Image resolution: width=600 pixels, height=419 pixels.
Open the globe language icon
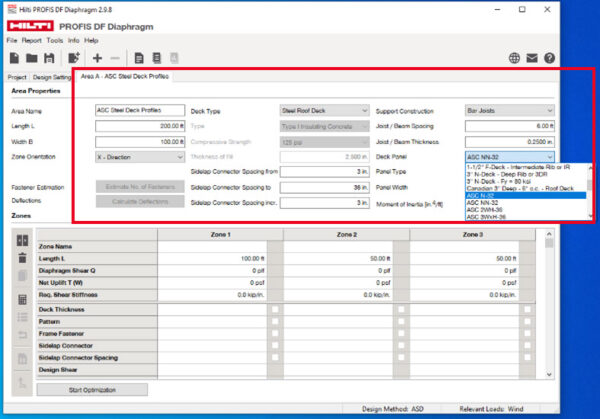coord(514,58)
